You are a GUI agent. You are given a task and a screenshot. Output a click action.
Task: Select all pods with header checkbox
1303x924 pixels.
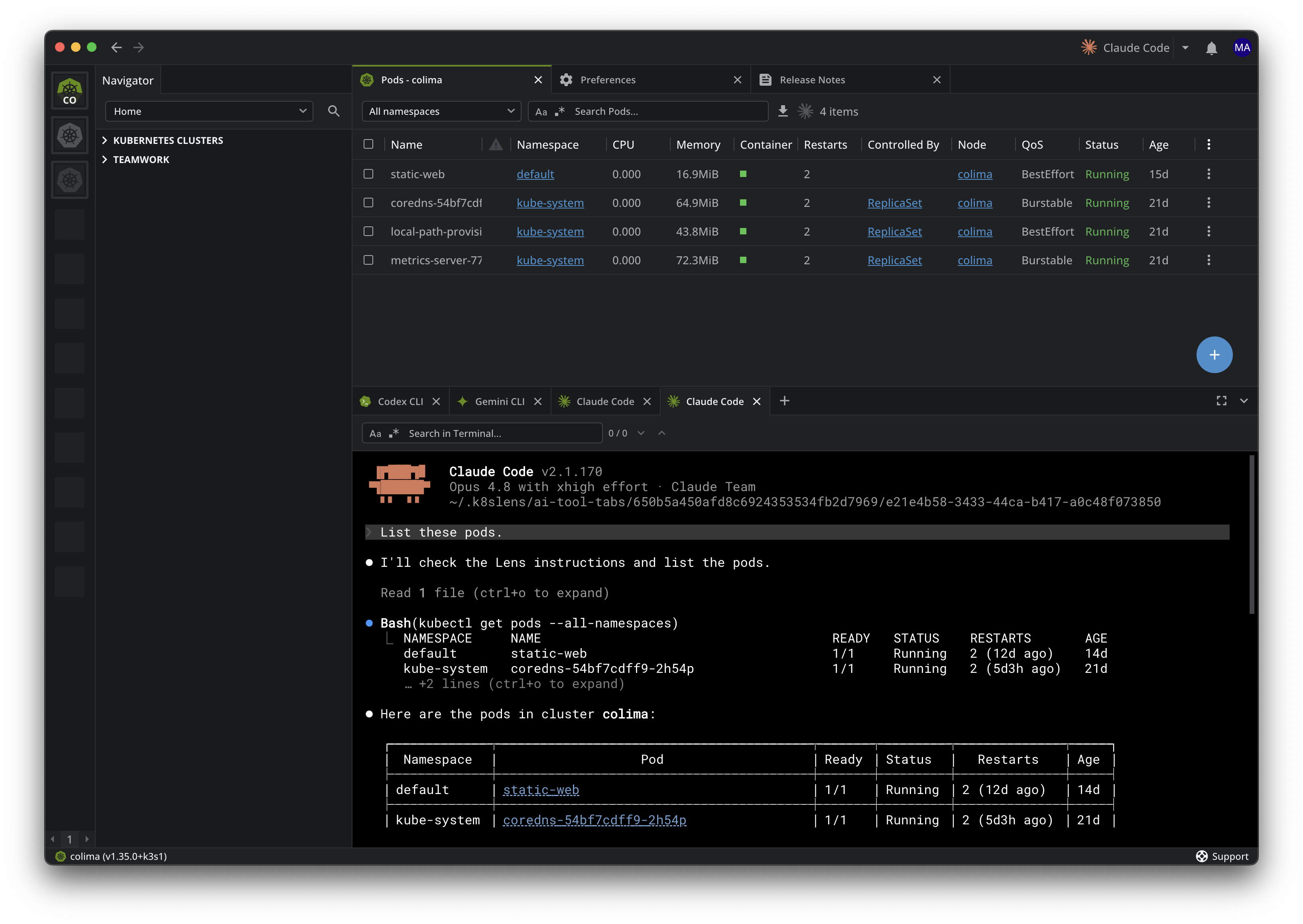click(368, 145)
